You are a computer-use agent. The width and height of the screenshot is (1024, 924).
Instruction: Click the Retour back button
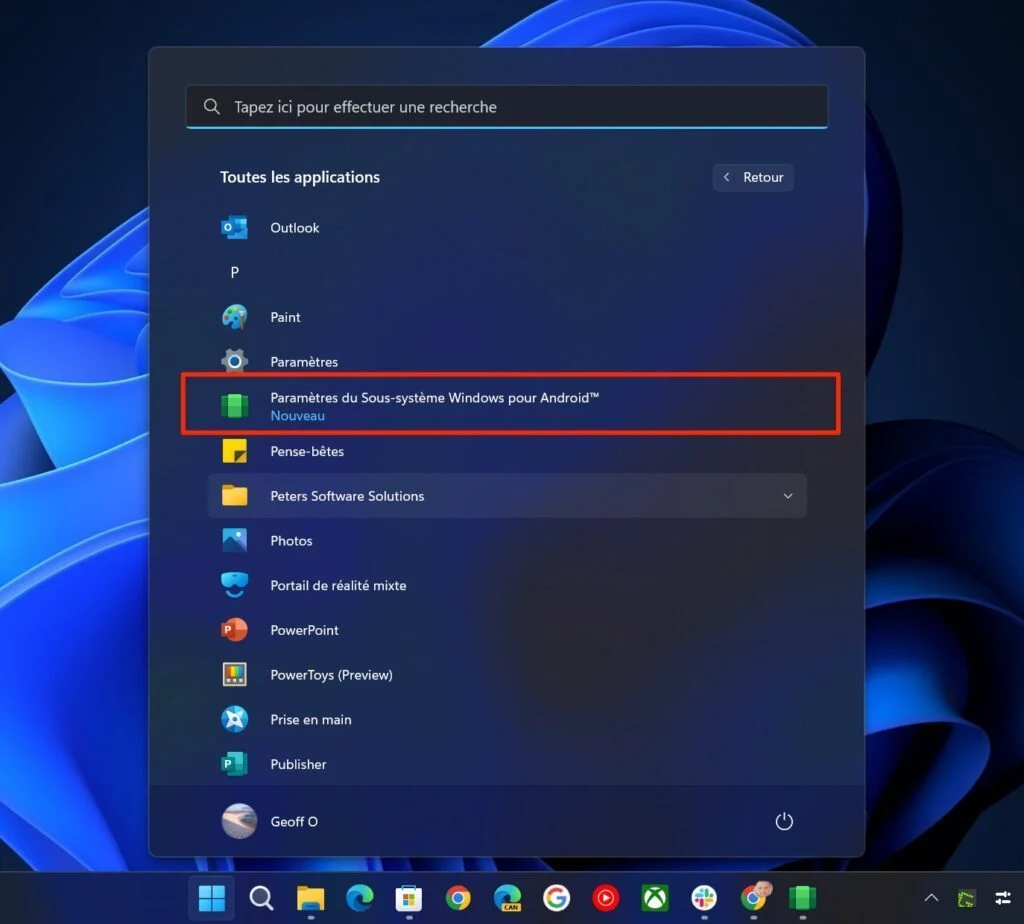tap(753, 177)
